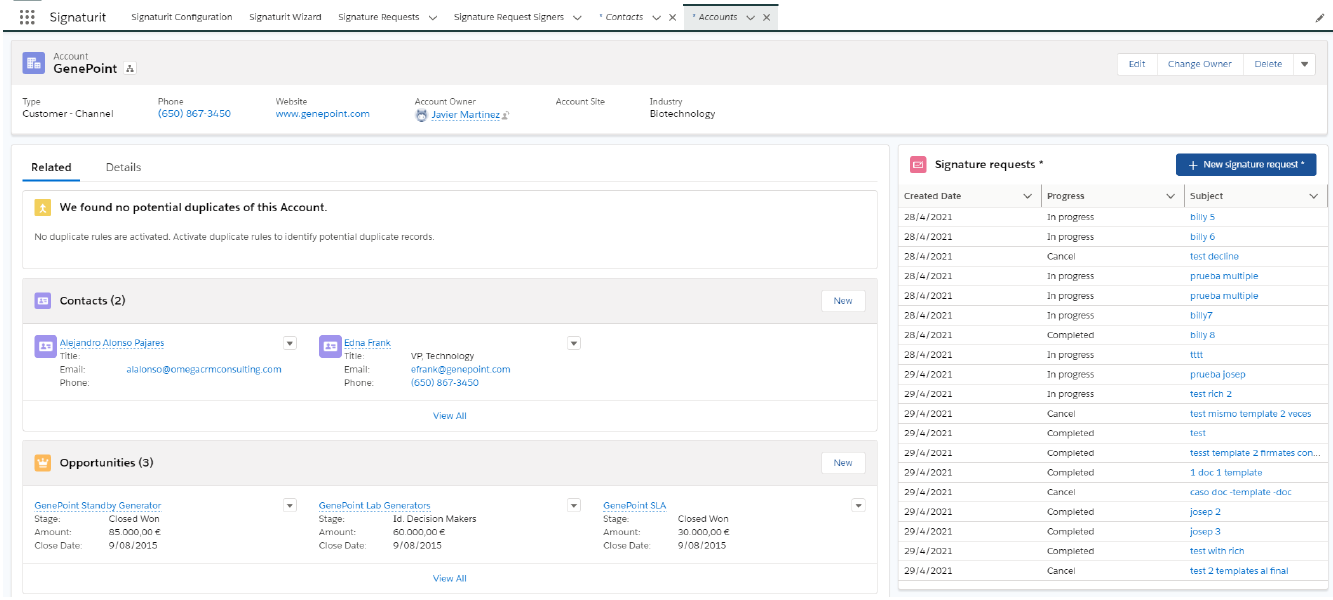Open signature request test 2 templates al final
1333x600 pixels.
coord(1239,571)
